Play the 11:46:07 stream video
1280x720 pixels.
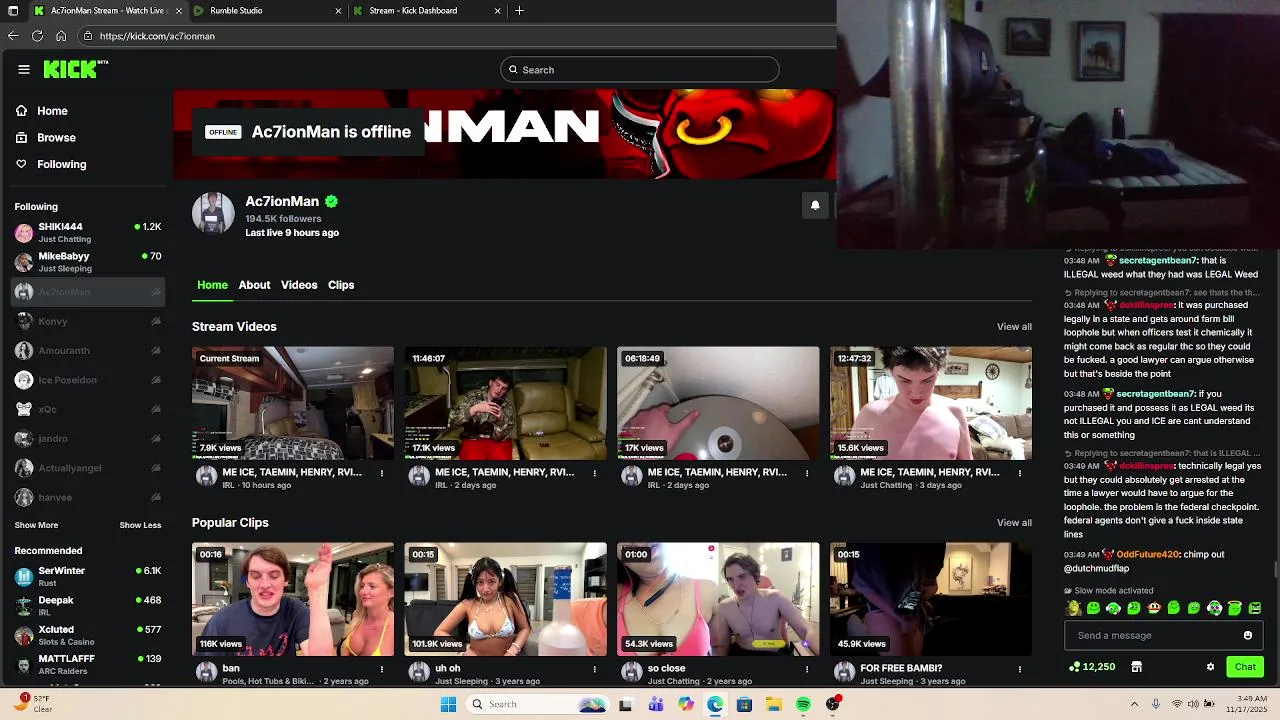505,403
